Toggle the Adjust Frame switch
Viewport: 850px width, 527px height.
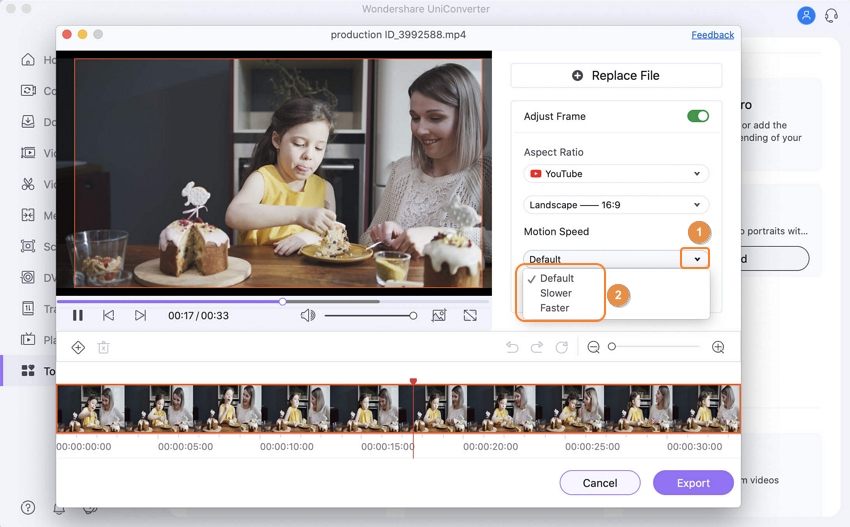698,116
